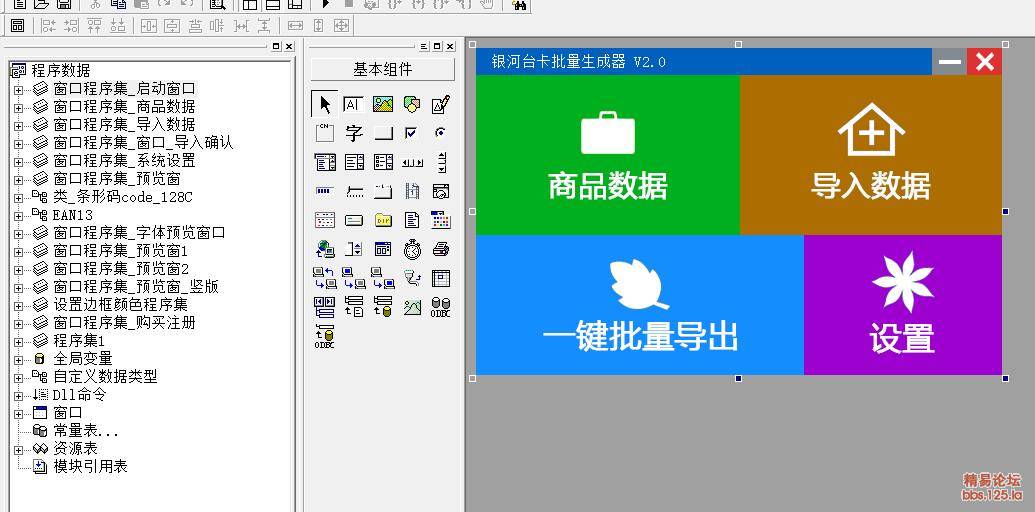Viewport: 1035px width, 512px height.
Task: Click align-top edges toolbar icon
Action: [94, 26]
